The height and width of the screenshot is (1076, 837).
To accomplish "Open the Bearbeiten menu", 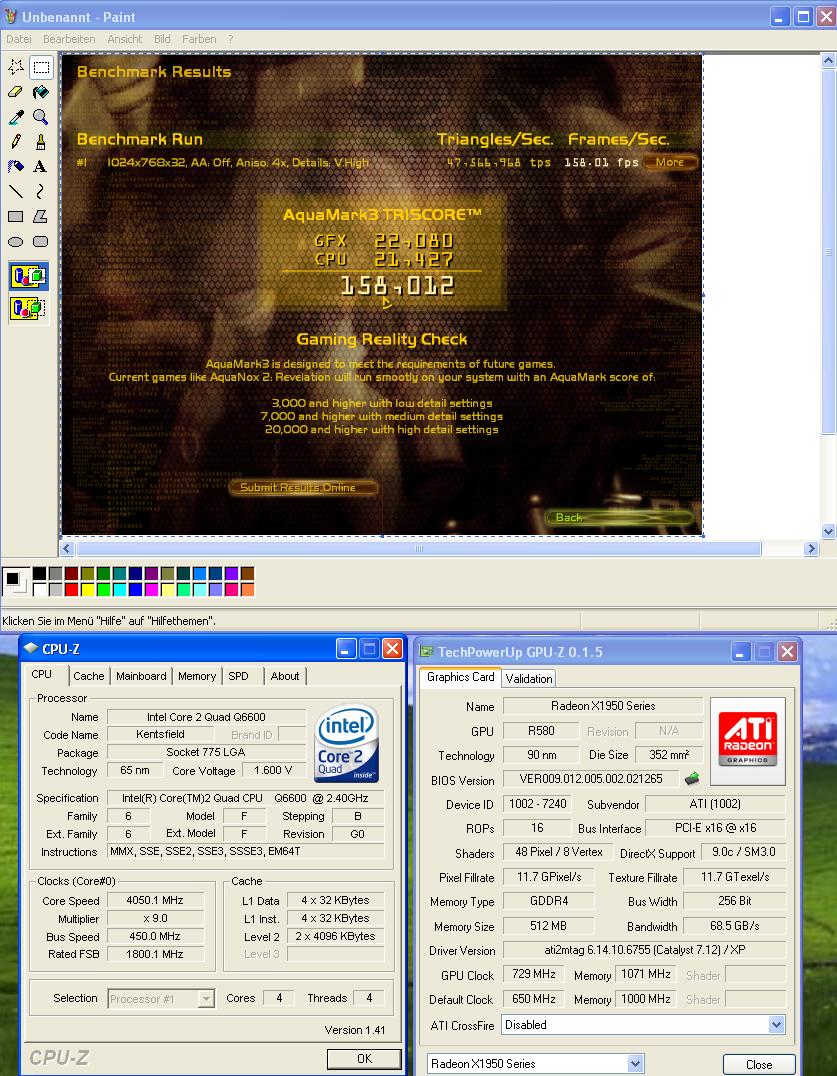I will pyautogui.click(x=69, y=39).
